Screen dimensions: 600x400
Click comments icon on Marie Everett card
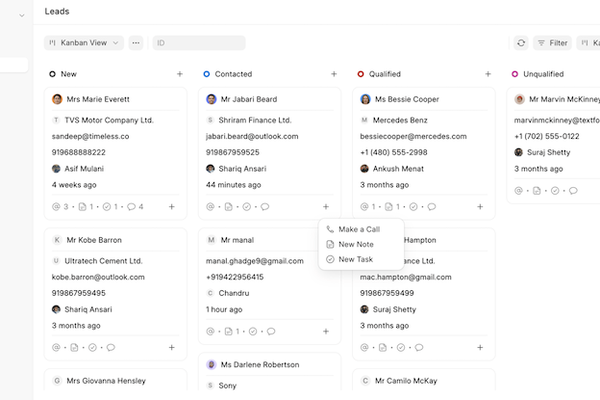(x=131, y=207)
